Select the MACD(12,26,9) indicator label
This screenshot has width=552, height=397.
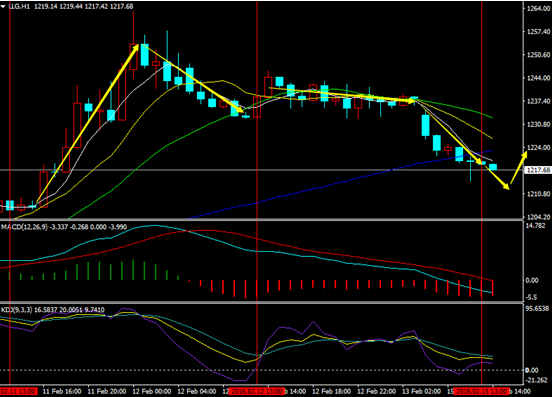coord(24,227)
